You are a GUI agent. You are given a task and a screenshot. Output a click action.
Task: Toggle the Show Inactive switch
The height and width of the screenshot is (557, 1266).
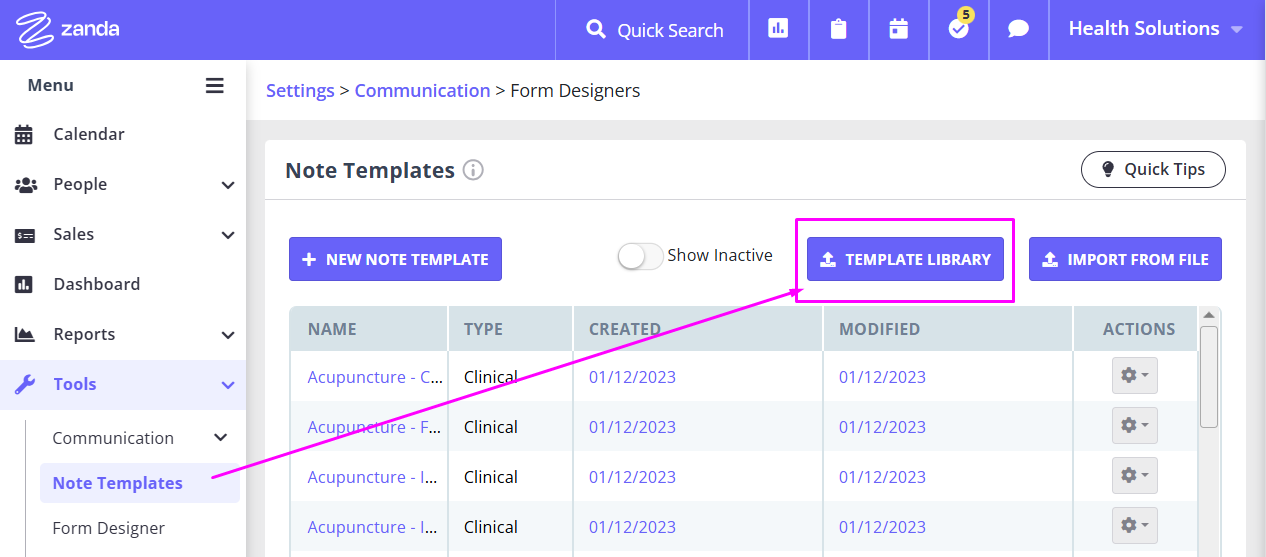tap(640, 256)
